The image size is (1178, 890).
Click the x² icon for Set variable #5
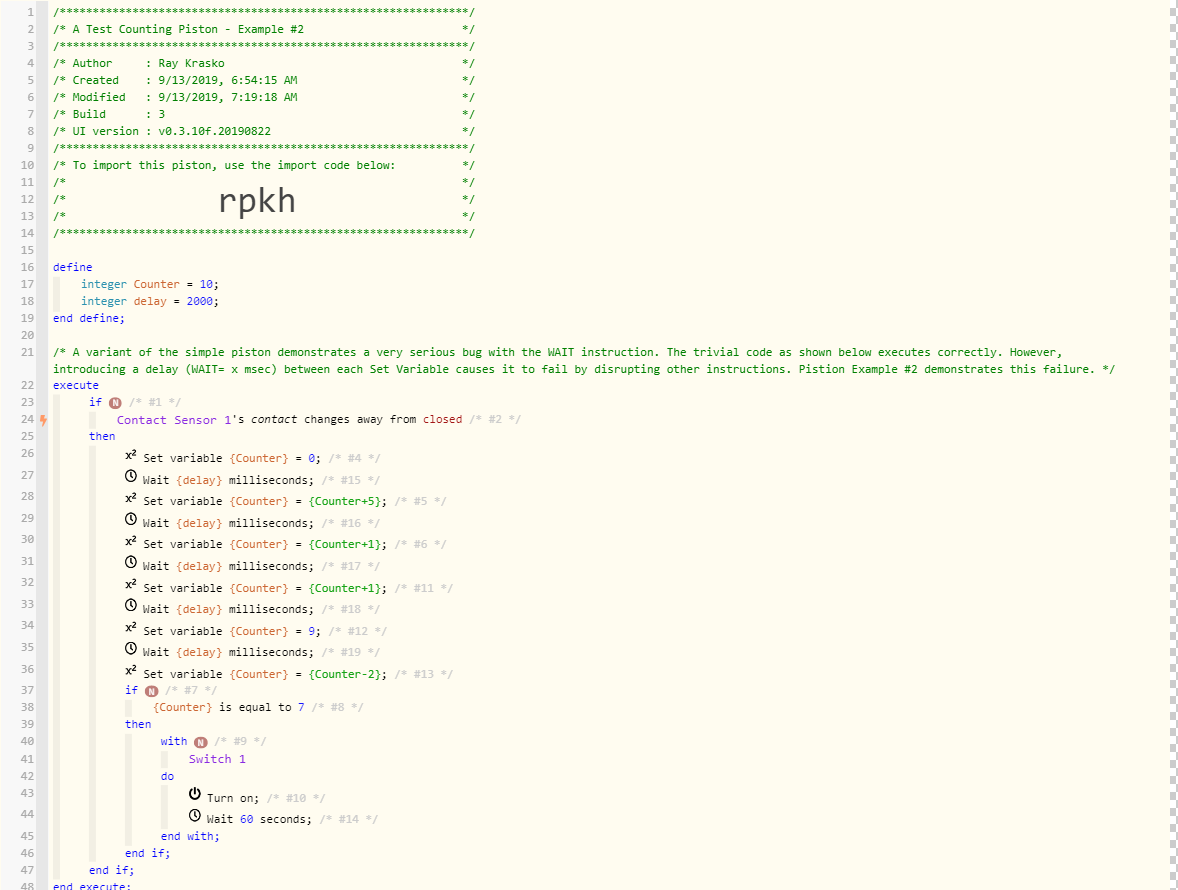(131, 498)
